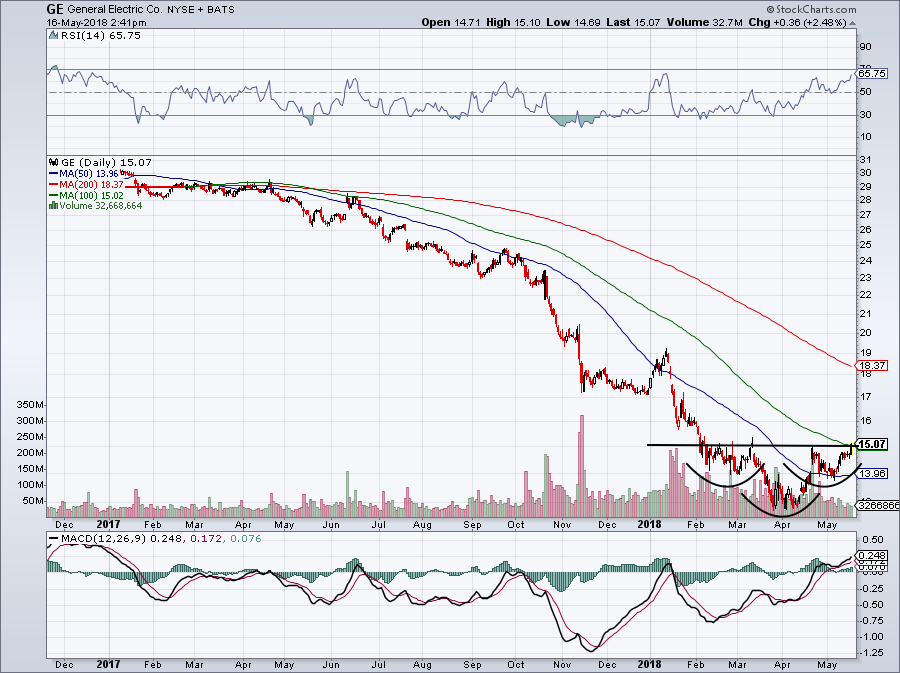Image resolution: width=900 pixels, height=673 pixels.
Task: Click the Open 14.71 value
Action: pyautogui.click(x=450, y=22)
